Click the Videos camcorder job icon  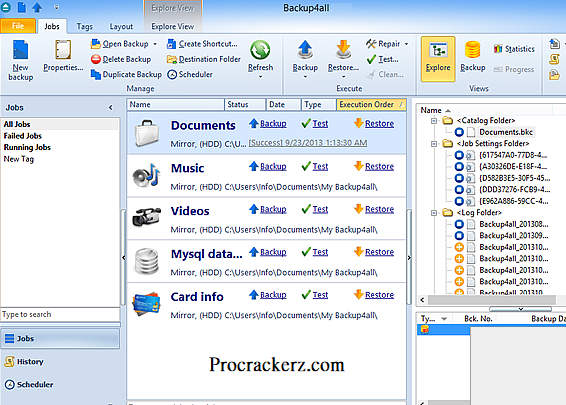pos(146,217)
